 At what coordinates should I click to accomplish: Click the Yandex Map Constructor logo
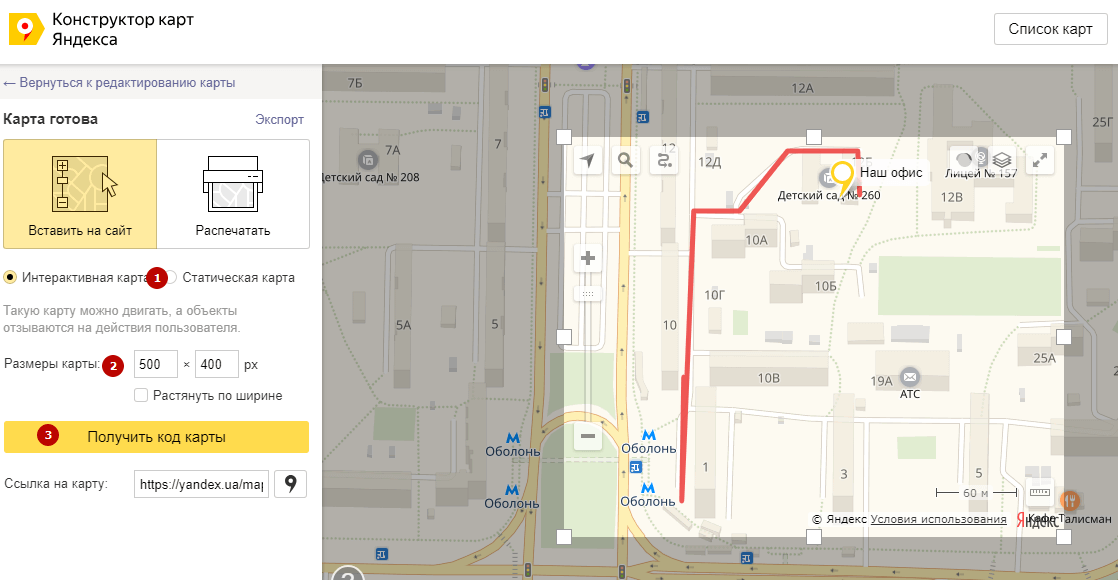[26, 29]
